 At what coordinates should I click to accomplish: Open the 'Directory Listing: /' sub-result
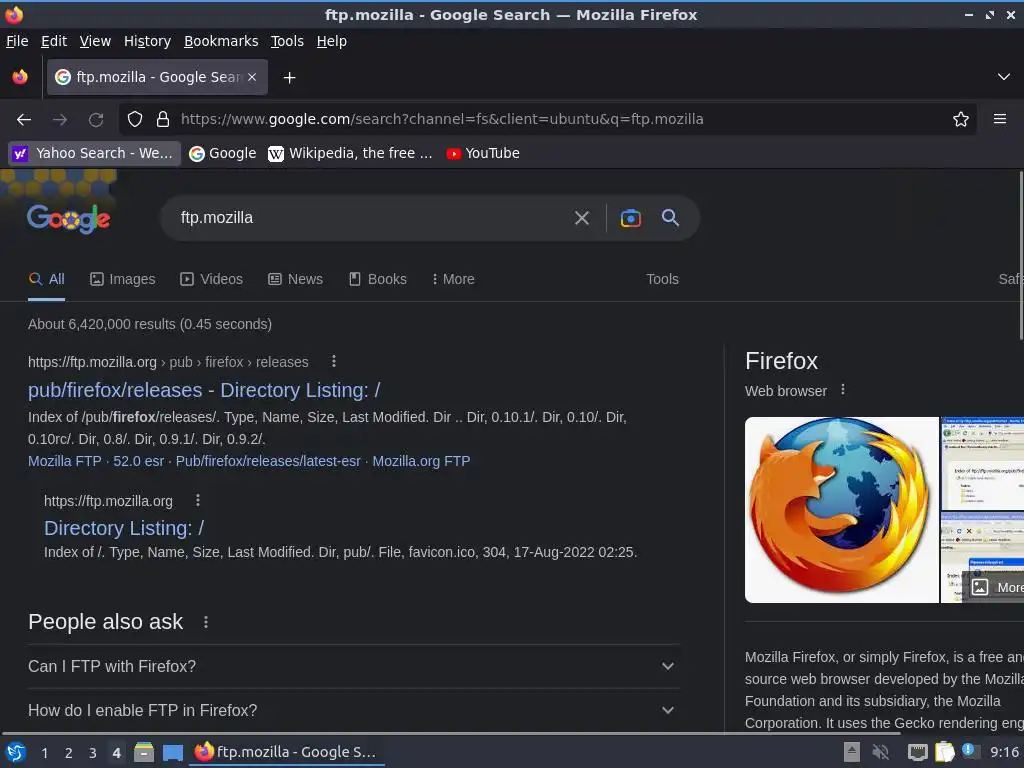tap(124, 528)
